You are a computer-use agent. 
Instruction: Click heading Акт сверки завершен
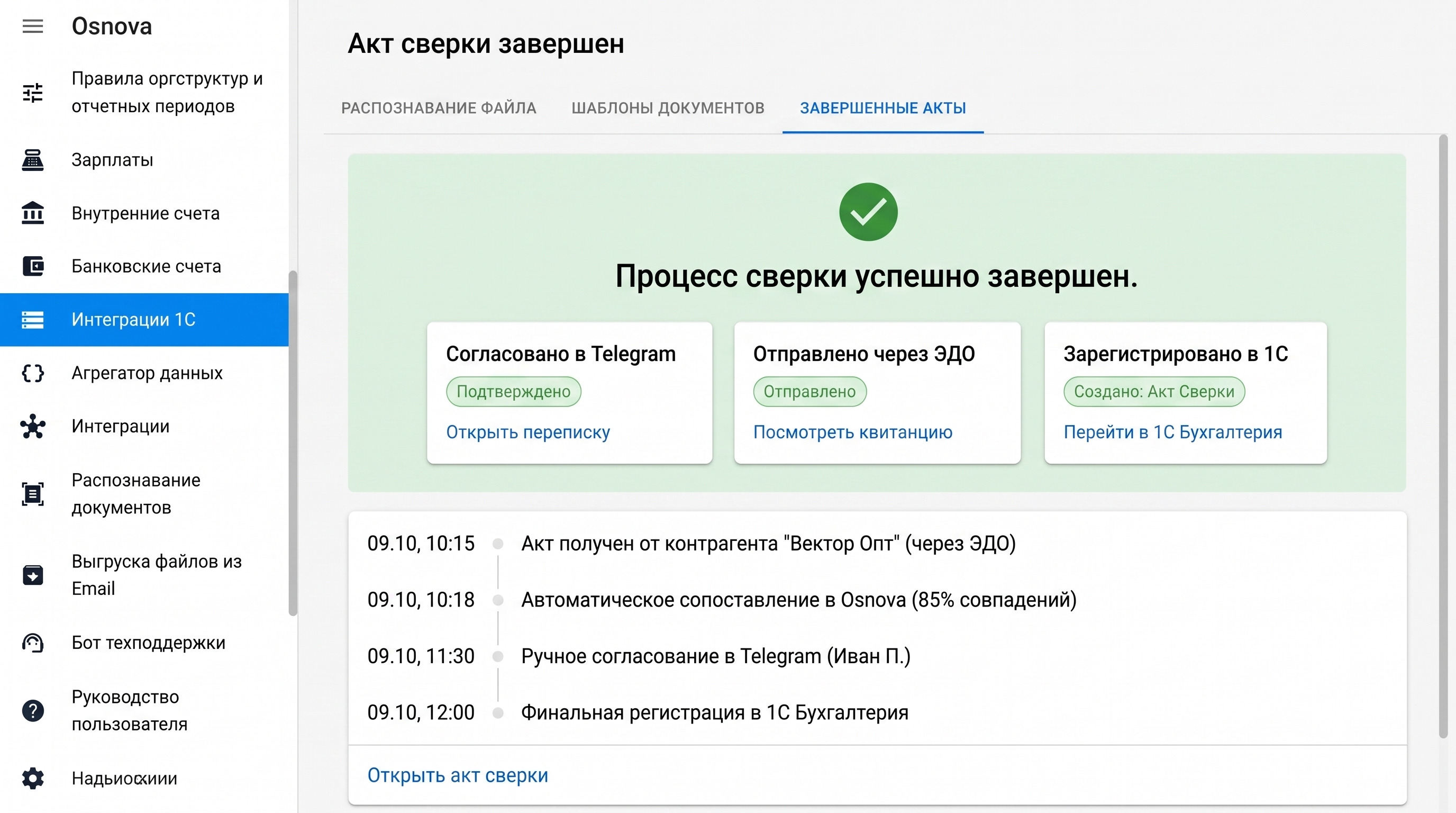[x=486, y=43]
